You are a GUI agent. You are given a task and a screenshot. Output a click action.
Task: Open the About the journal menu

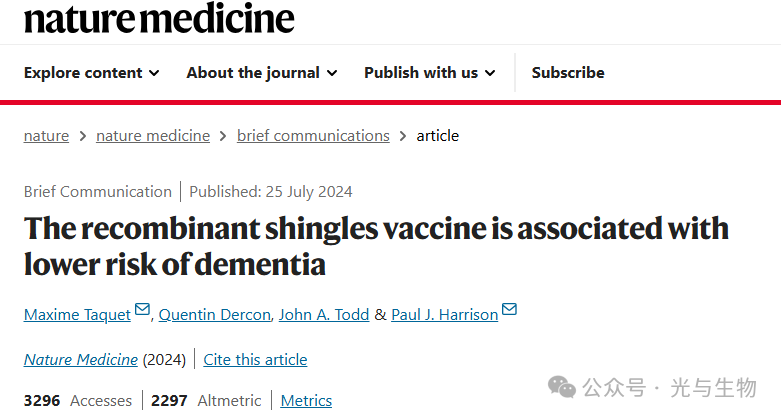(253, 72)
